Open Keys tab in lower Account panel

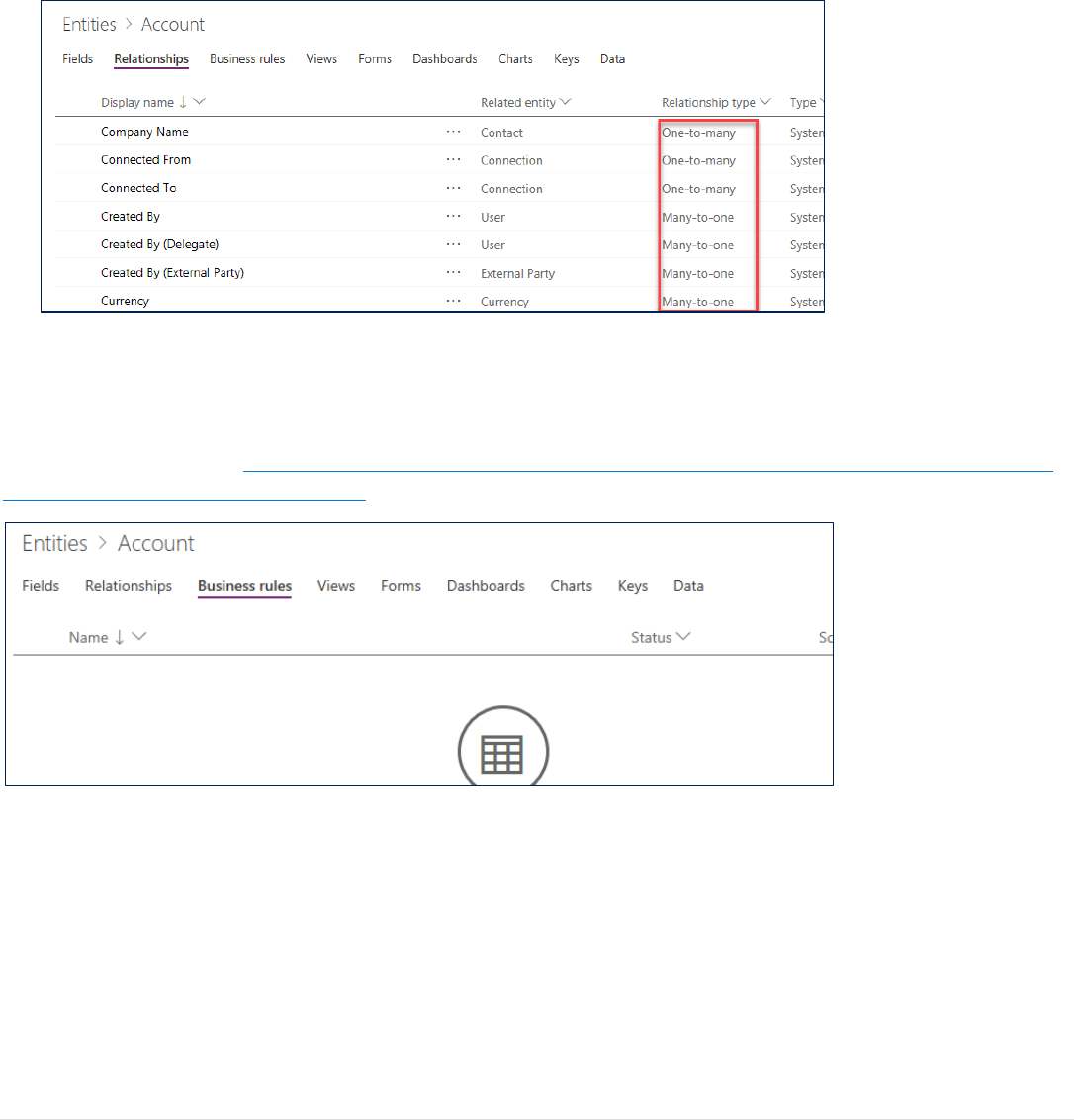pos(633,586)
